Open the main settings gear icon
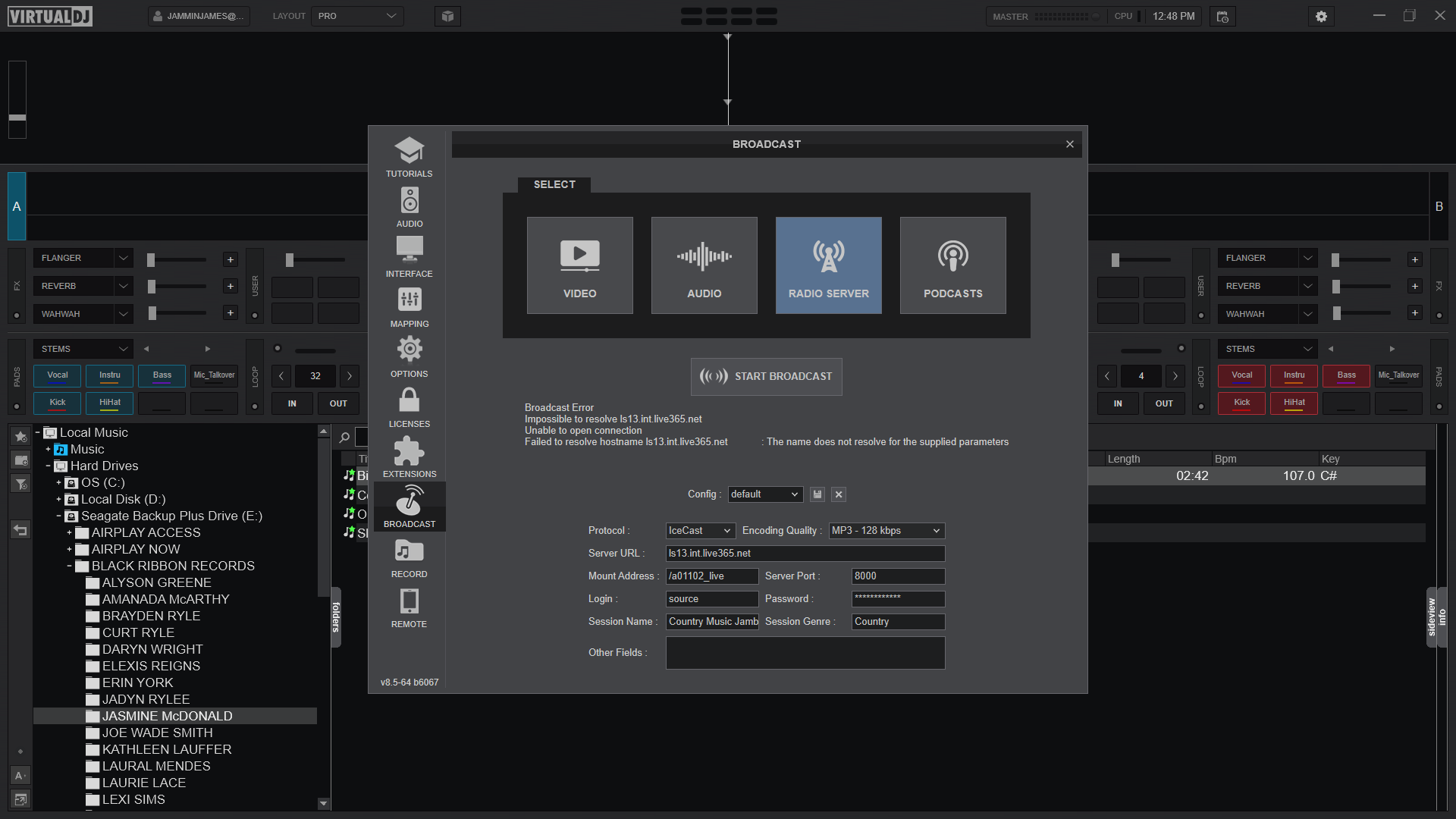The image size is (1456, 819). 1321,16
